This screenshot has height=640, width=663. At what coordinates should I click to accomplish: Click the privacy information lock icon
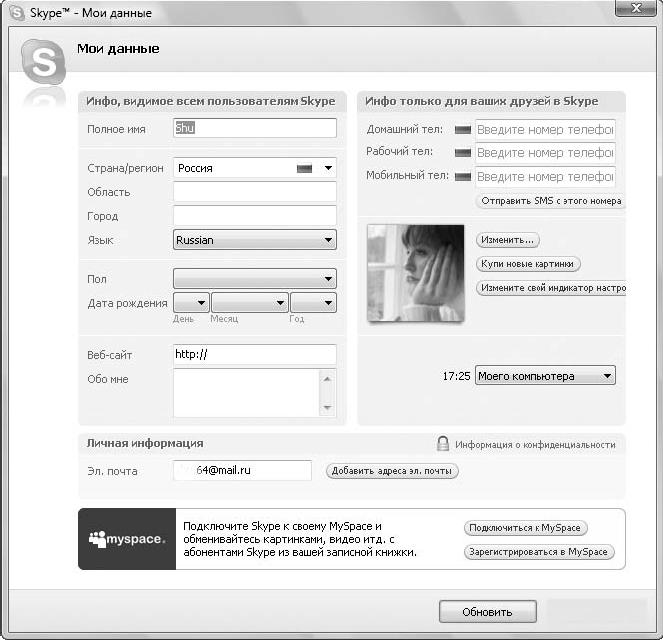[442, 444]
